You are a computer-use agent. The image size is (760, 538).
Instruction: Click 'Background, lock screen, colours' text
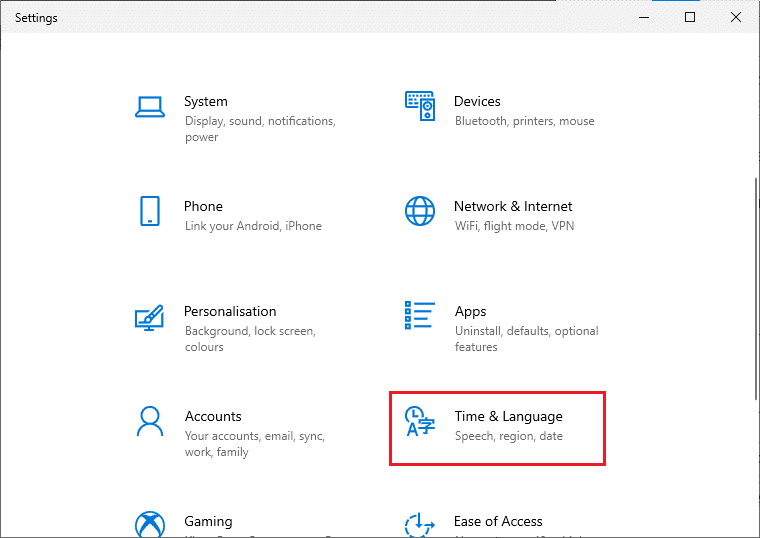(250, 339)
